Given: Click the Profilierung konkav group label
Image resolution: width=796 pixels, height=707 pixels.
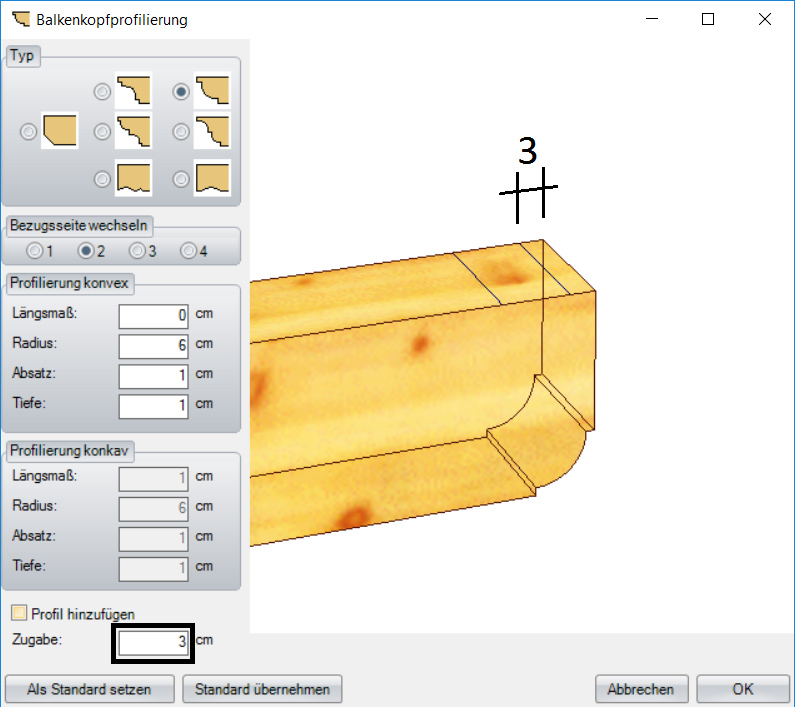Looking at the screenshot, I should pos(69,451).
